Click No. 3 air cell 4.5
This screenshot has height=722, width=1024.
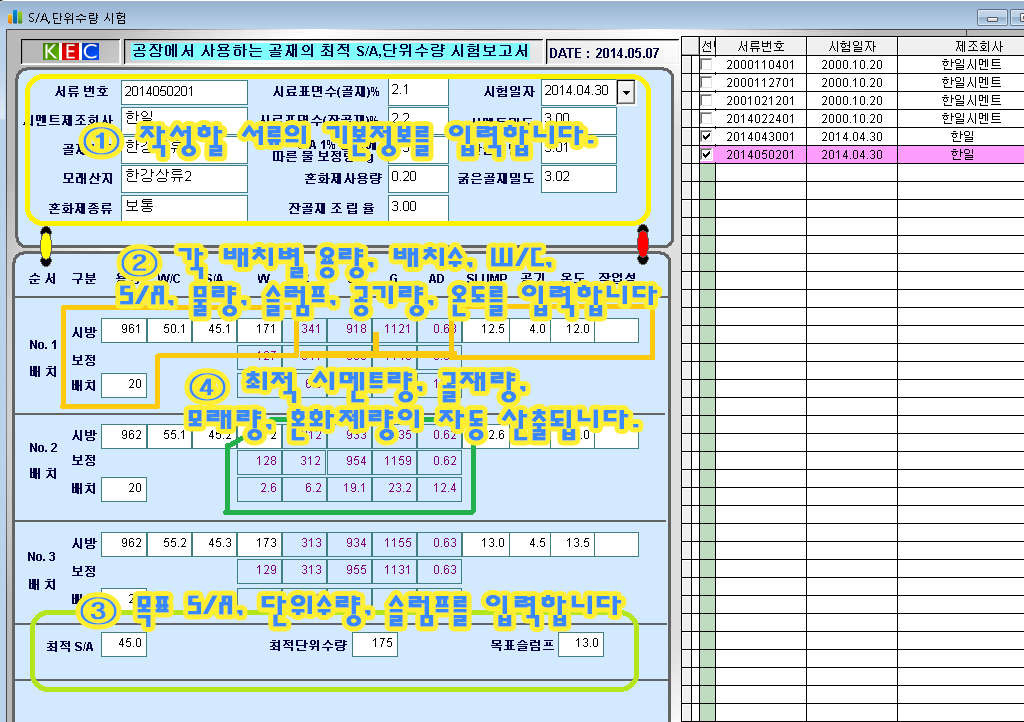click(530, 544)
